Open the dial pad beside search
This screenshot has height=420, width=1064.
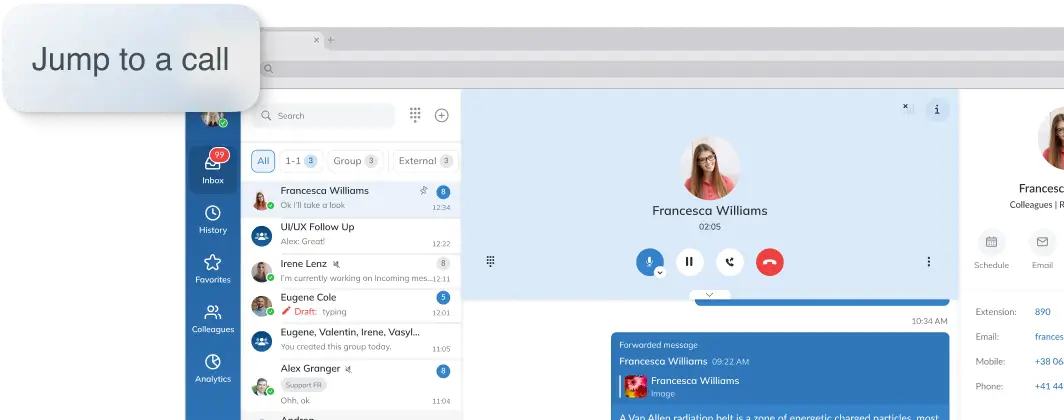415,115
